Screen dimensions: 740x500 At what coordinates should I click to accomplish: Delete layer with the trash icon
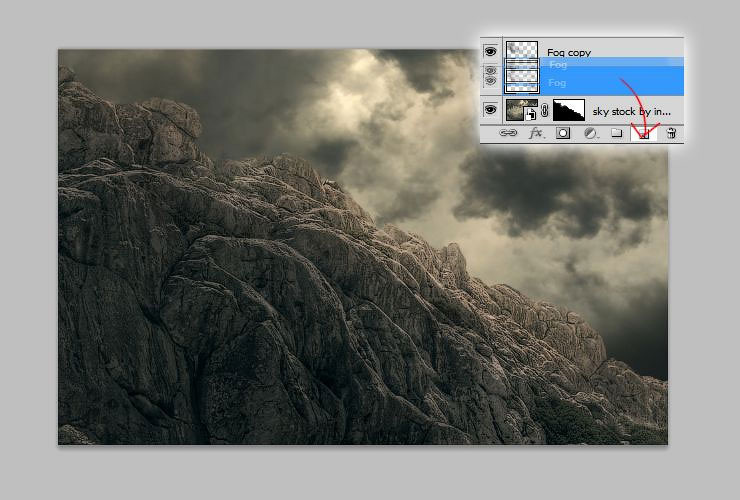671,133
